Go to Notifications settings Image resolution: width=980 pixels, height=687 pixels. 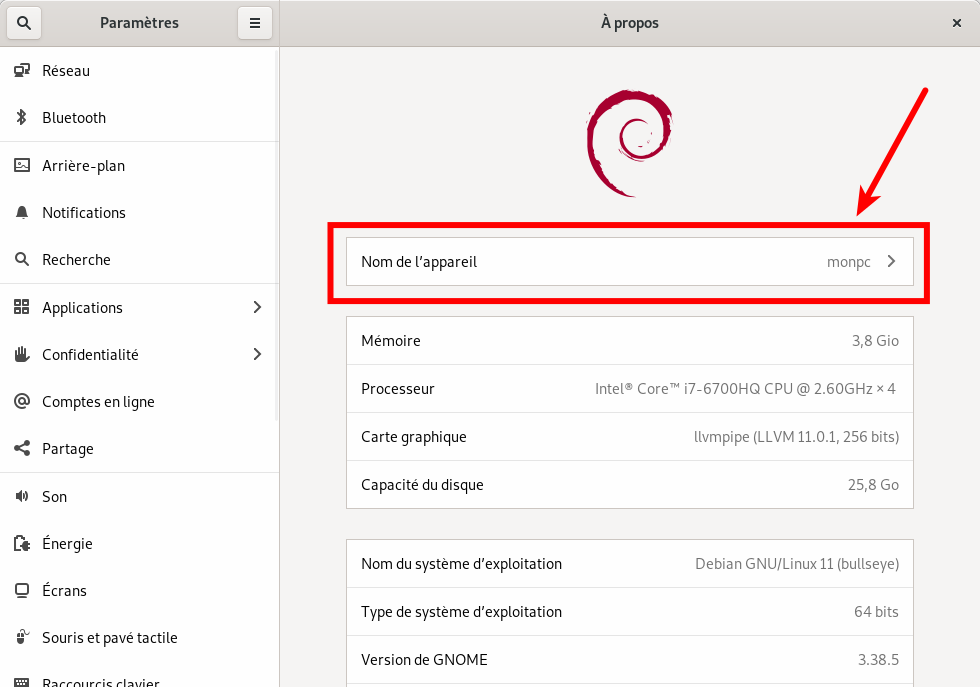point(139,213)
